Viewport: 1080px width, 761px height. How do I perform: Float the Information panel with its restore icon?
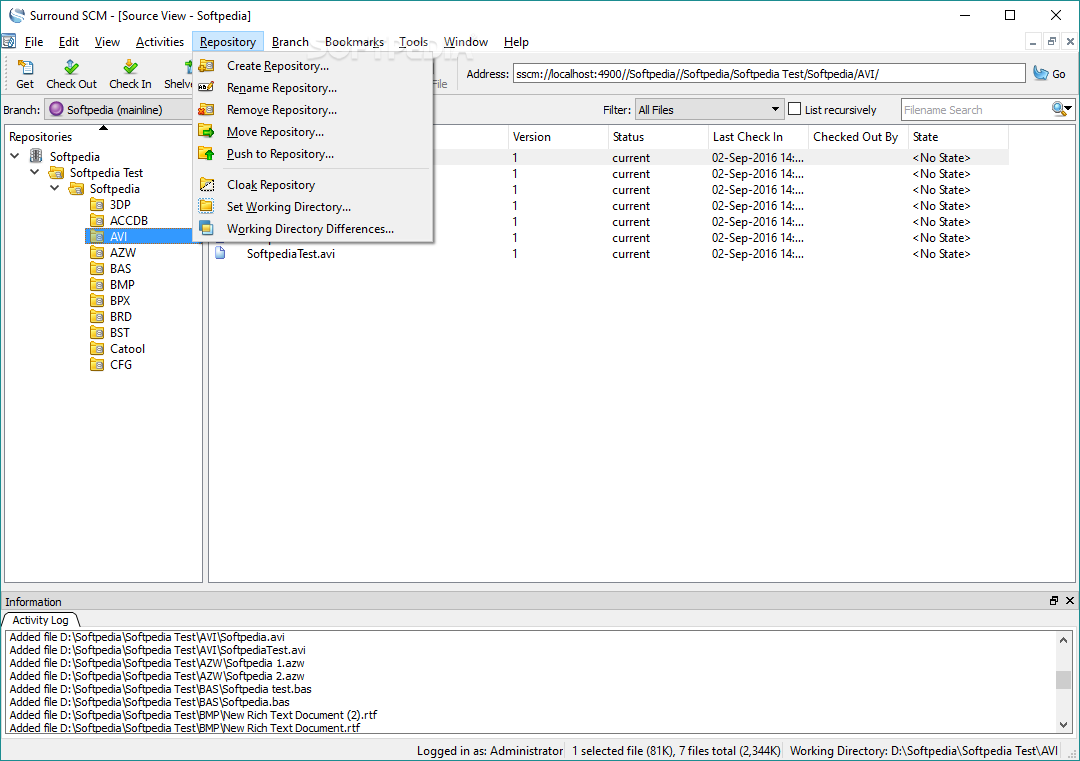point(1053,601)
